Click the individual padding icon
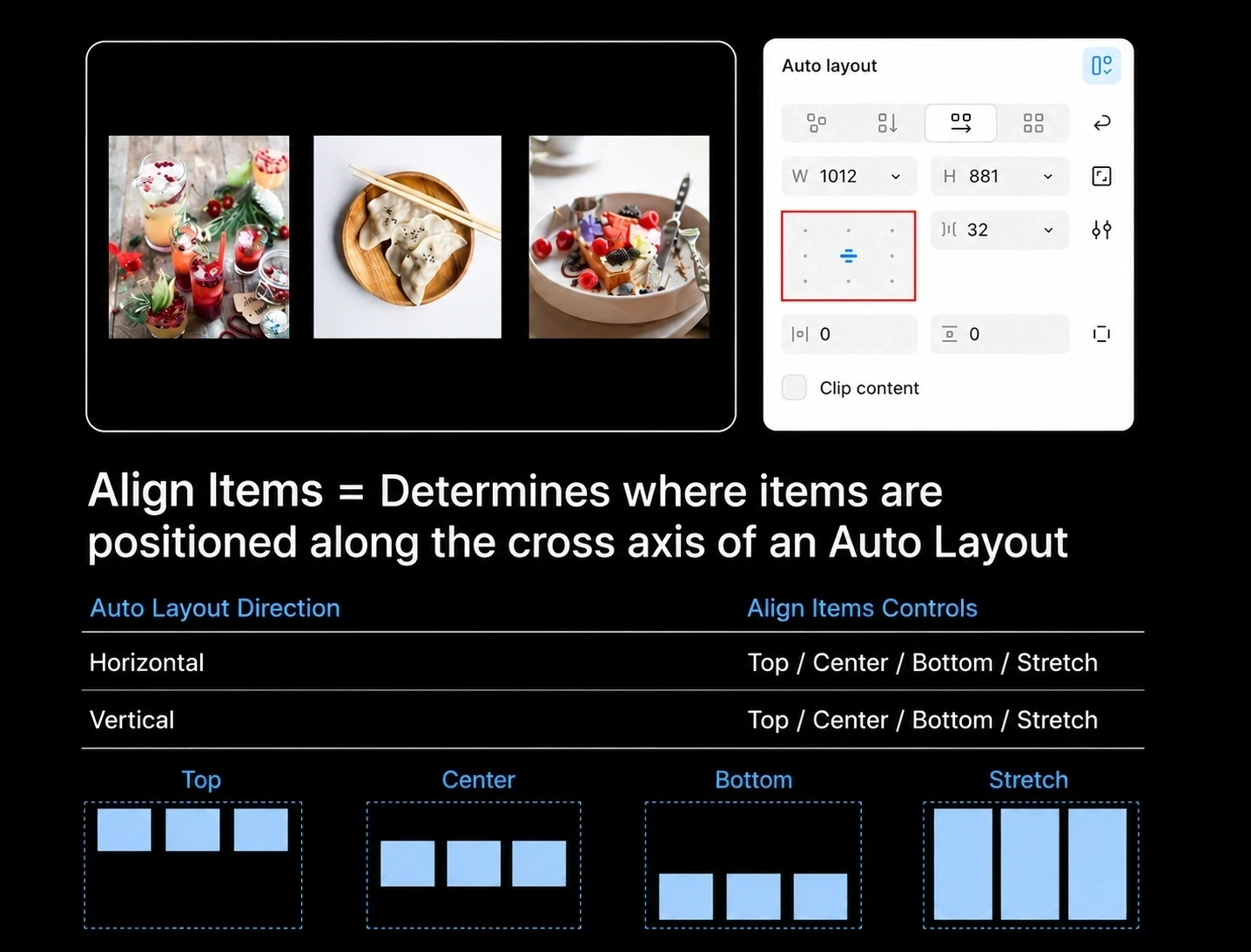The width and height of the screenshot is (1251, 952). (1101, 334)
